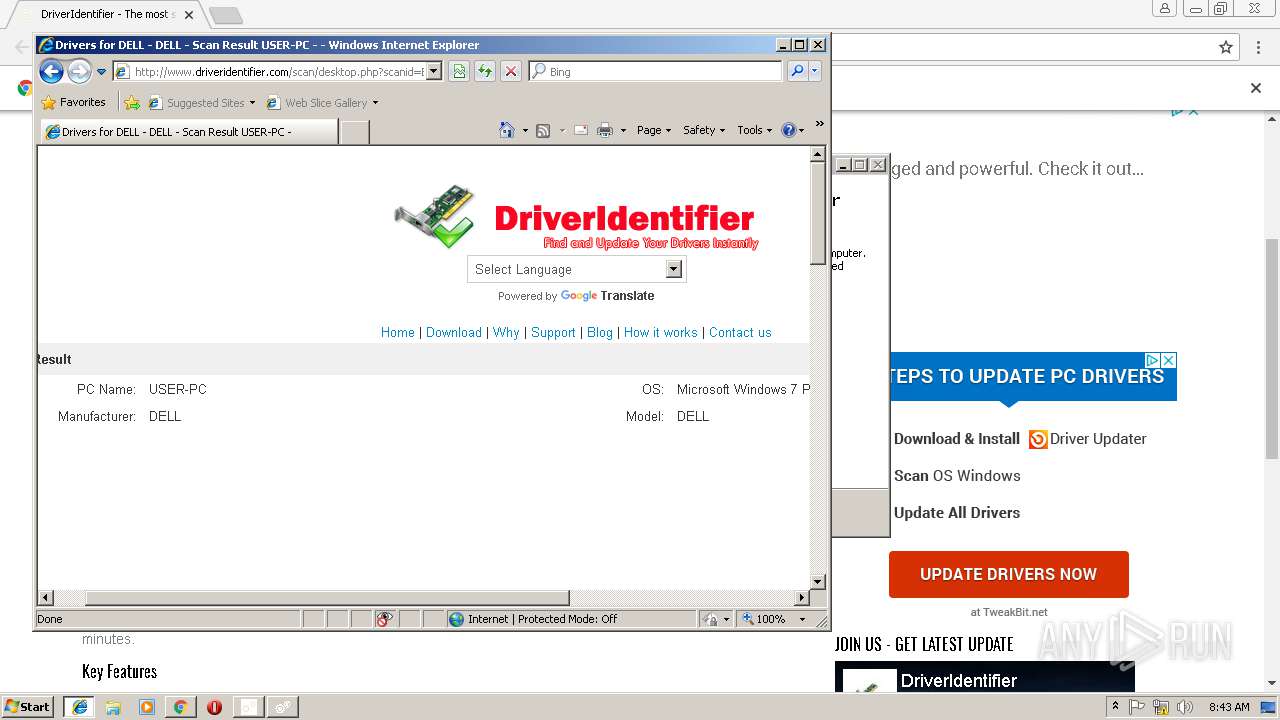Close the Chrome infobar X
This screenshot has width=1280, height=720.
1256,88
